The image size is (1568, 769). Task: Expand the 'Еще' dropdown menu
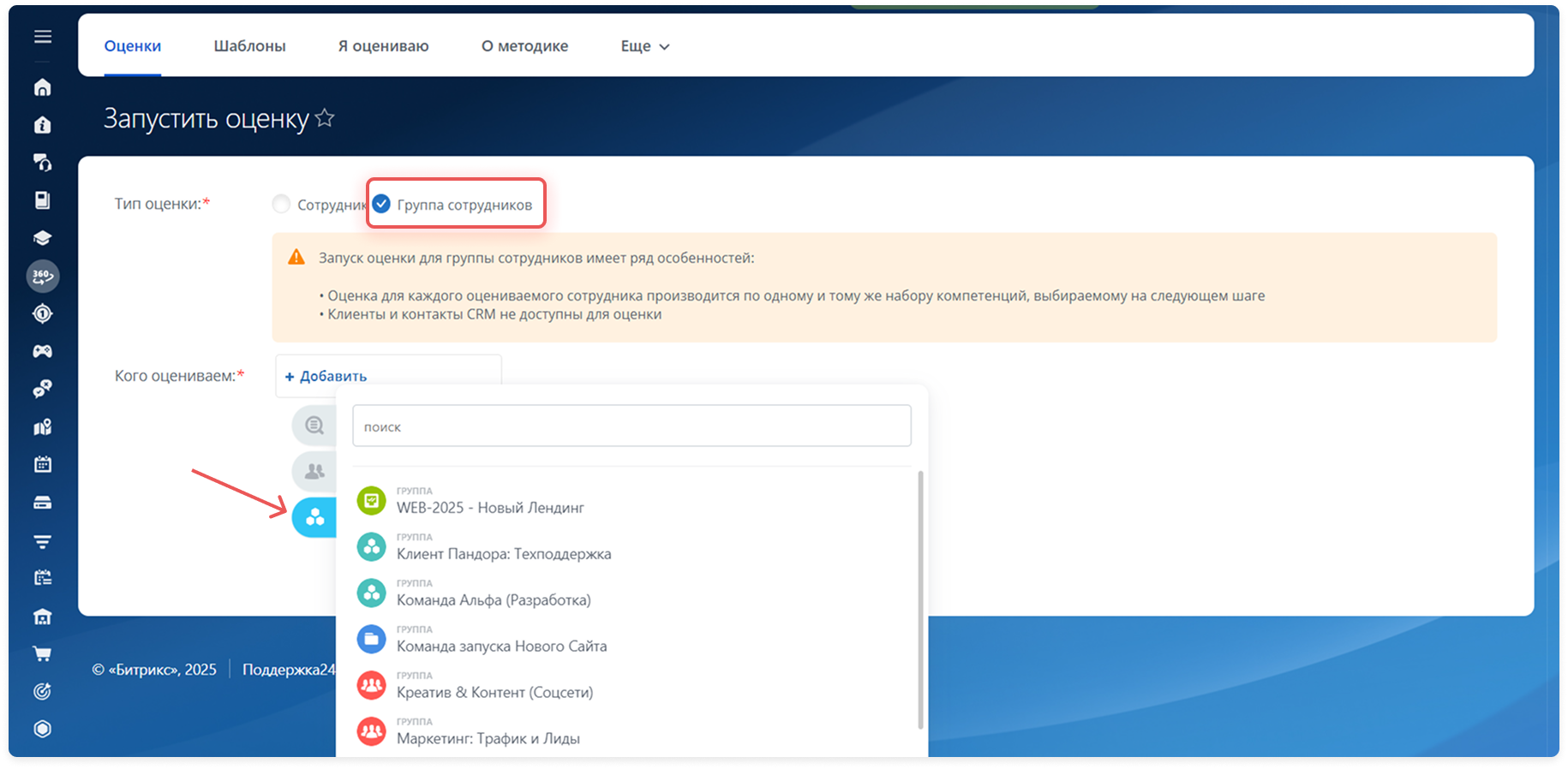click(644, 46)
